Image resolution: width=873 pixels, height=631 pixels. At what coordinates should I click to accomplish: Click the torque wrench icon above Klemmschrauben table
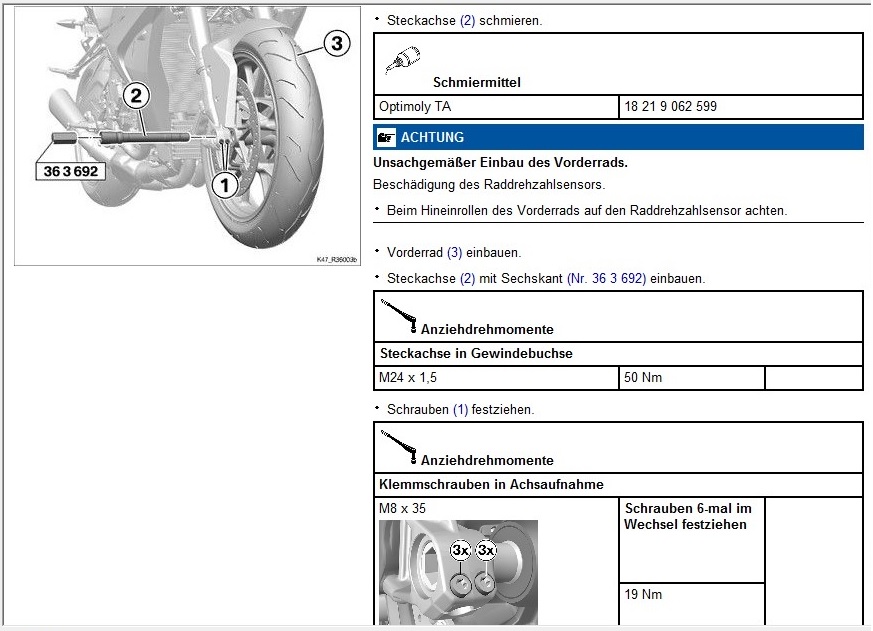[400, 448]
